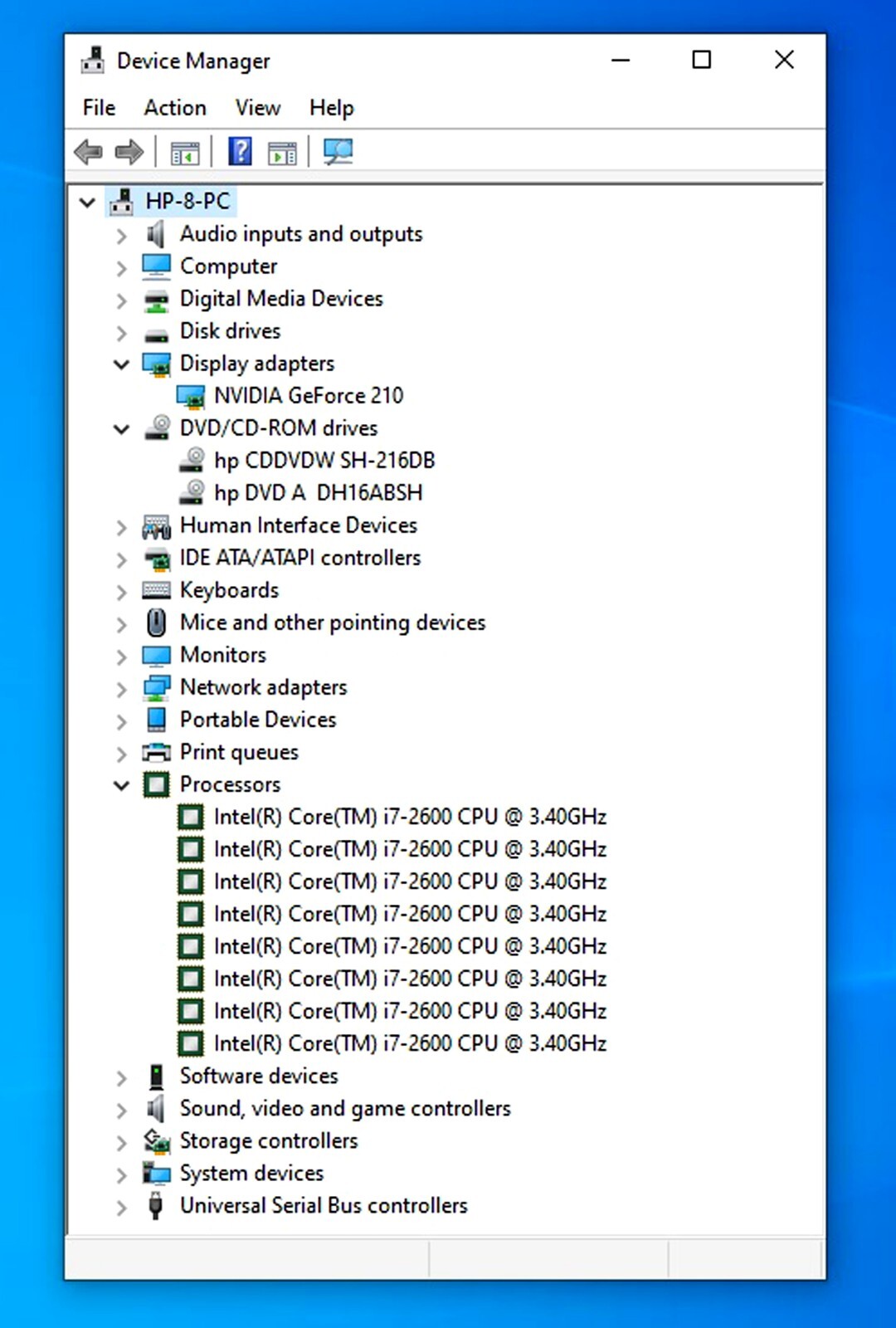This screenshot has width=896, height=1328.
Task: Select the hp DVD A DH16ABSH entry
Action: [x=319, y=493]
